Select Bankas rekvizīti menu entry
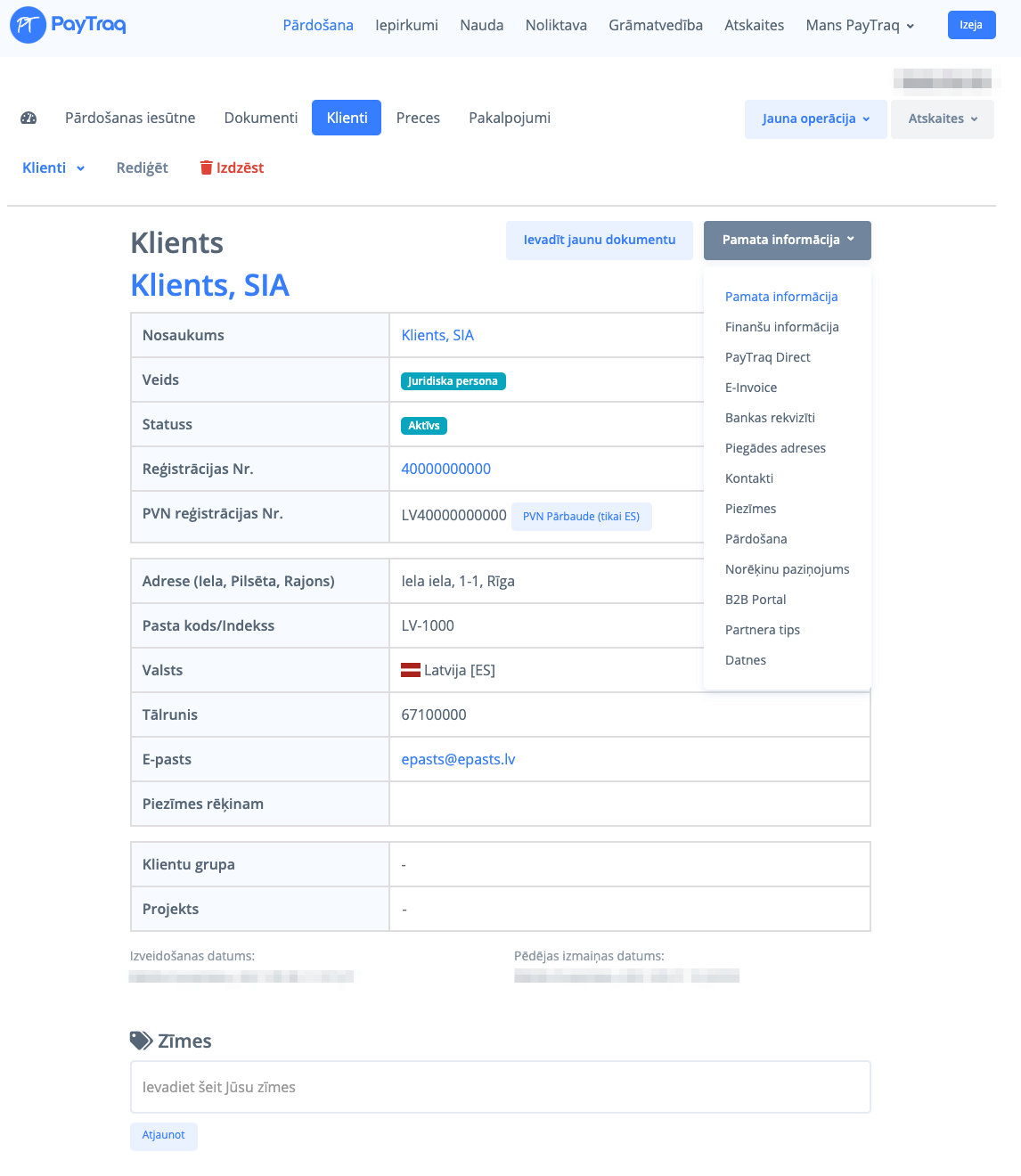1021x1176 pixels. (770, 418)
